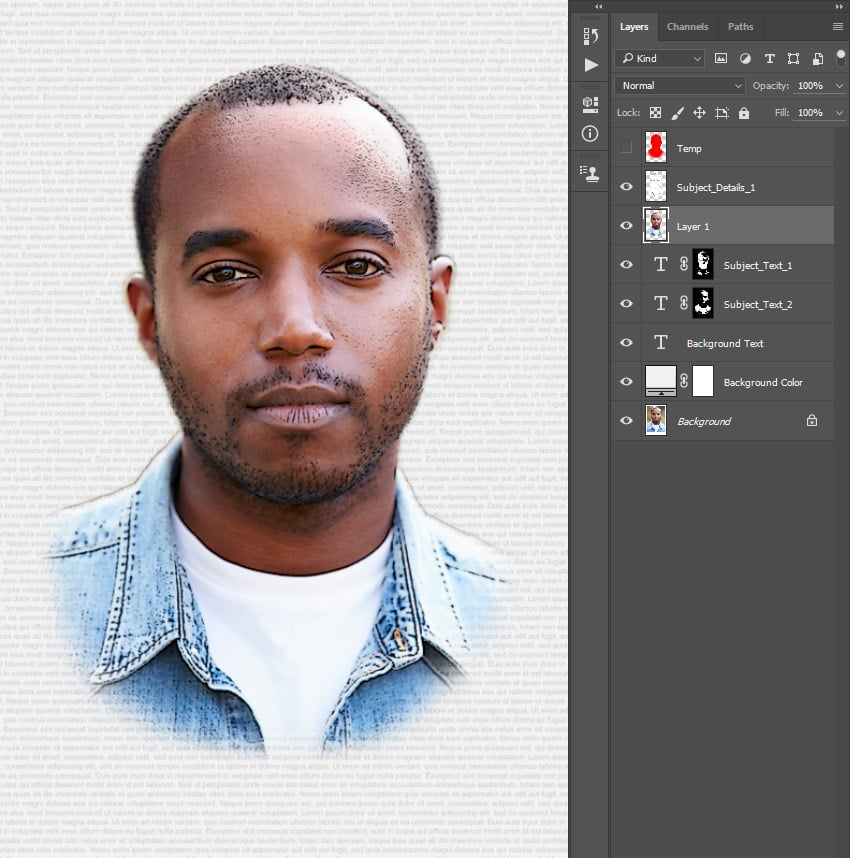
Task: Select the Subject_Text_1 layer mask thumbnail
Action: pos(704,265)
